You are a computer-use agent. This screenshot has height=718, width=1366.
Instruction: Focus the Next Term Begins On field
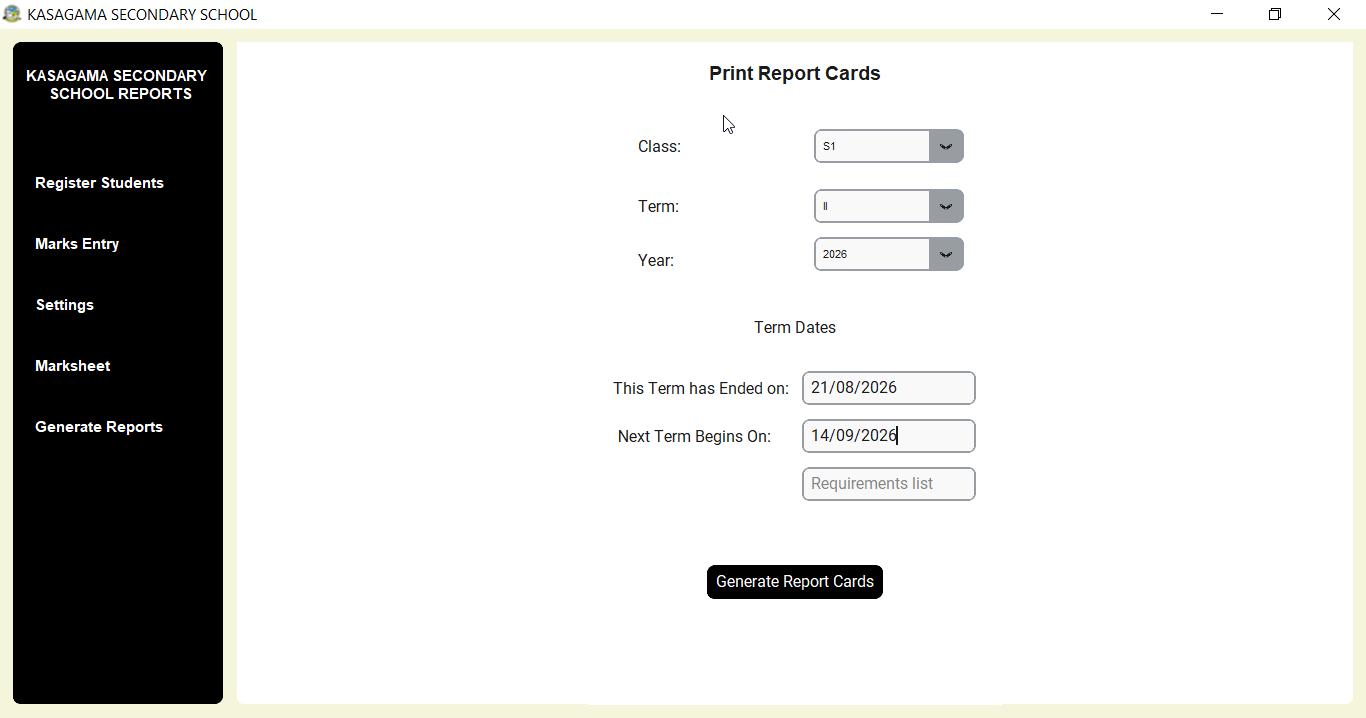click(889, 436)
